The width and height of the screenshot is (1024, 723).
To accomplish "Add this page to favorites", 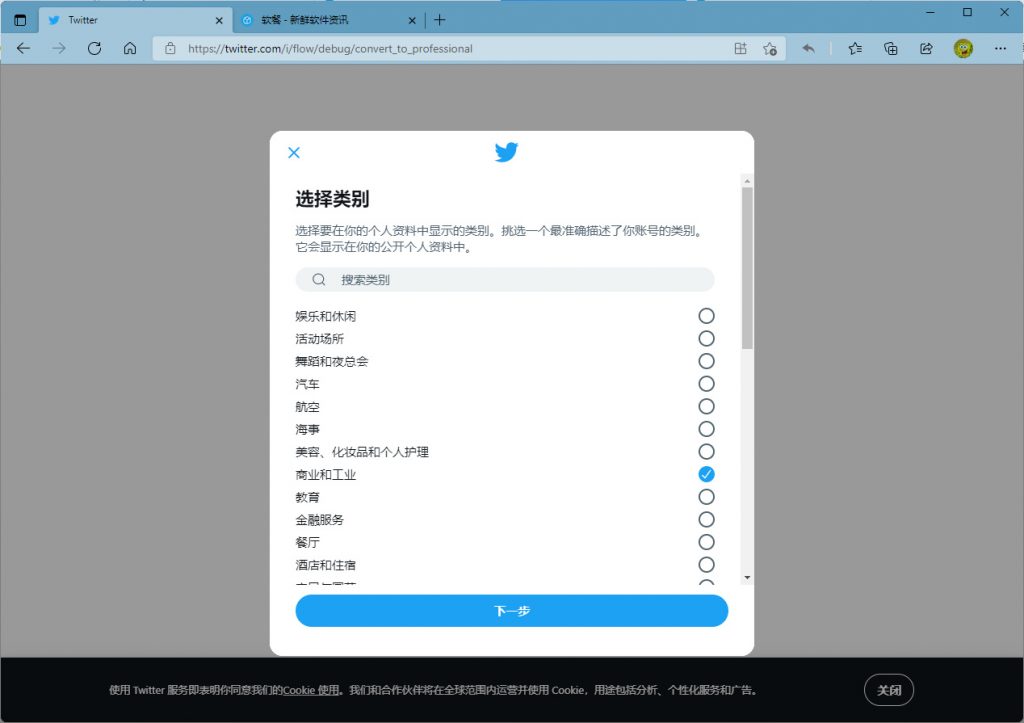I will (x=770, y=48).
